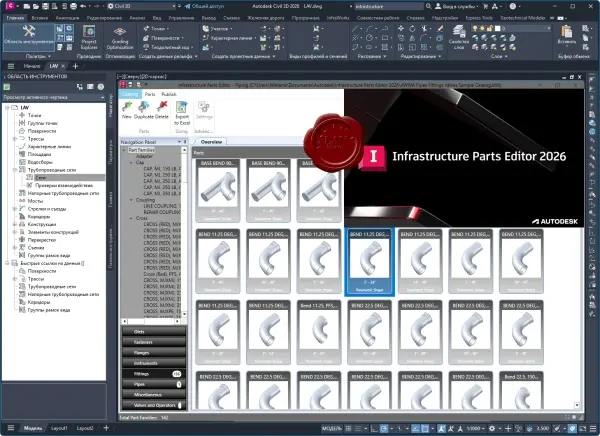600x436 pixels.
Task: Select the highlighted BEND 11.25 DEG thumbnail
Action: tap(370, 262)
